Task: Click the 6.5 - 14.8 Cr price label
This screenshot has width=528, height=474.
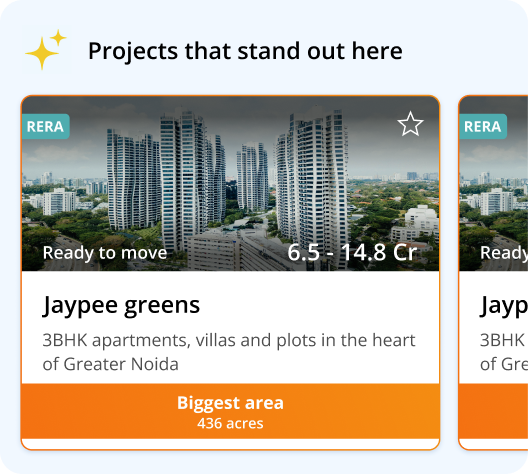Action: (352, 252)
